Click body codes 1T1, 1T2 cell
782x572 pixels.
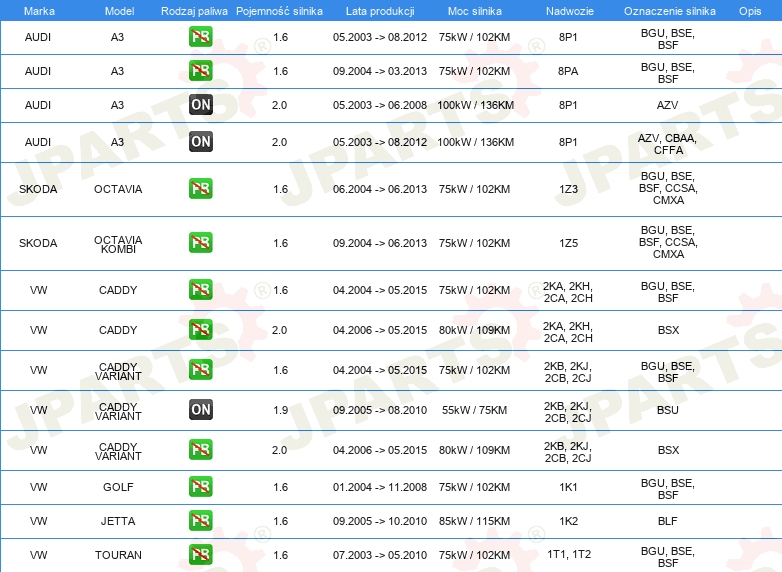(x=569, y=554)
